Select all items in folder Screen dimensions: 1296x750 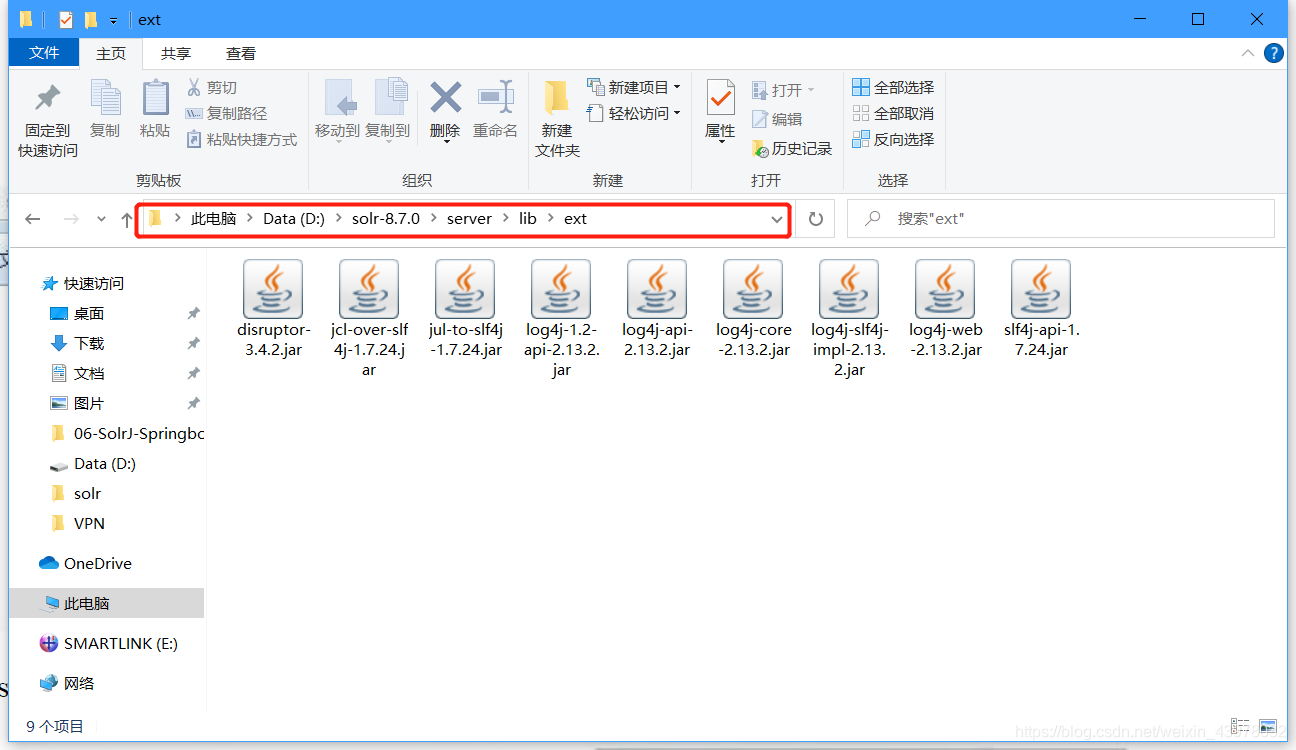coord(893,88)
